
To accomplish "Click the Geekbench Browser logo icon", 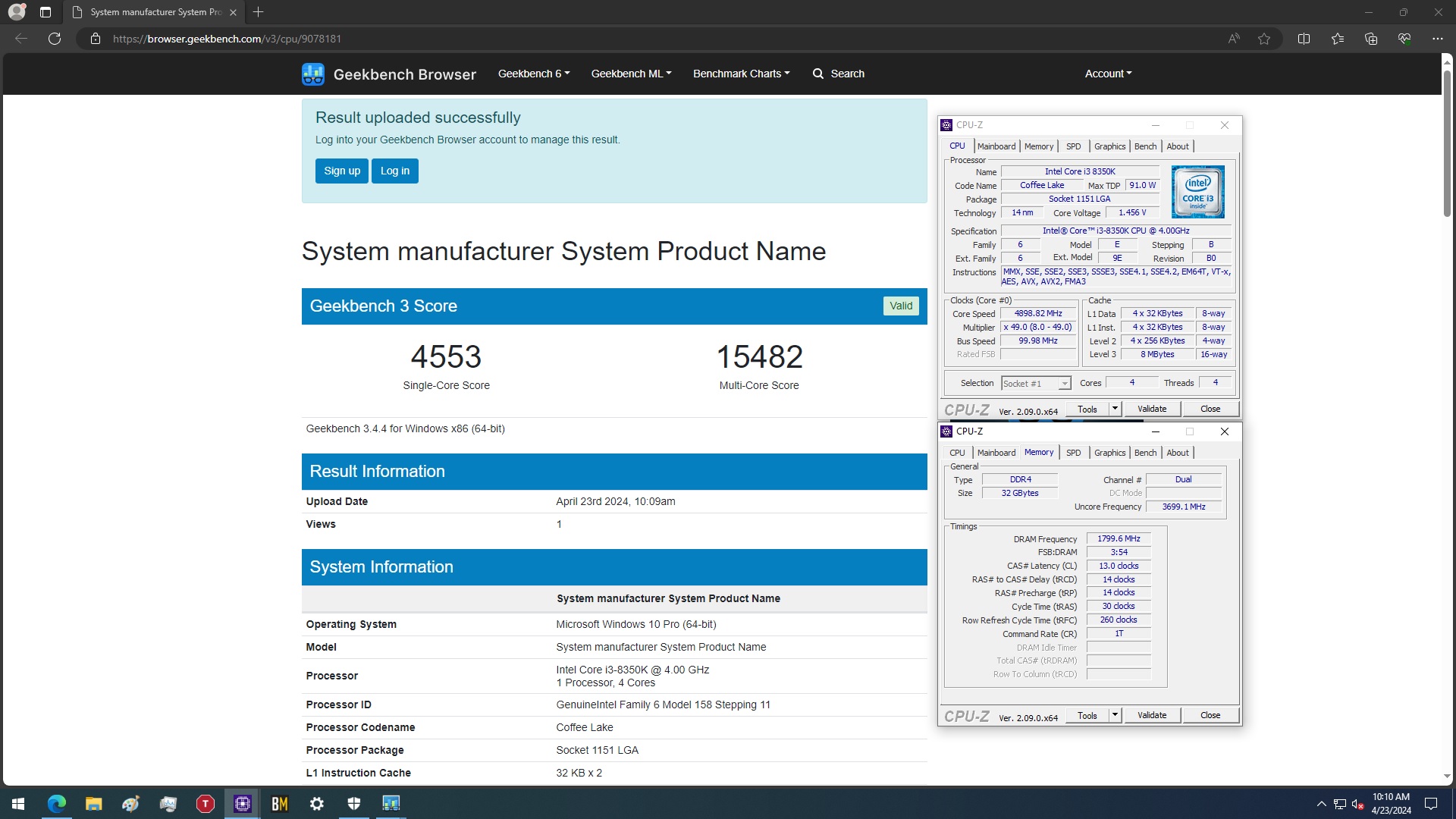I will click(x=313, y=74).
